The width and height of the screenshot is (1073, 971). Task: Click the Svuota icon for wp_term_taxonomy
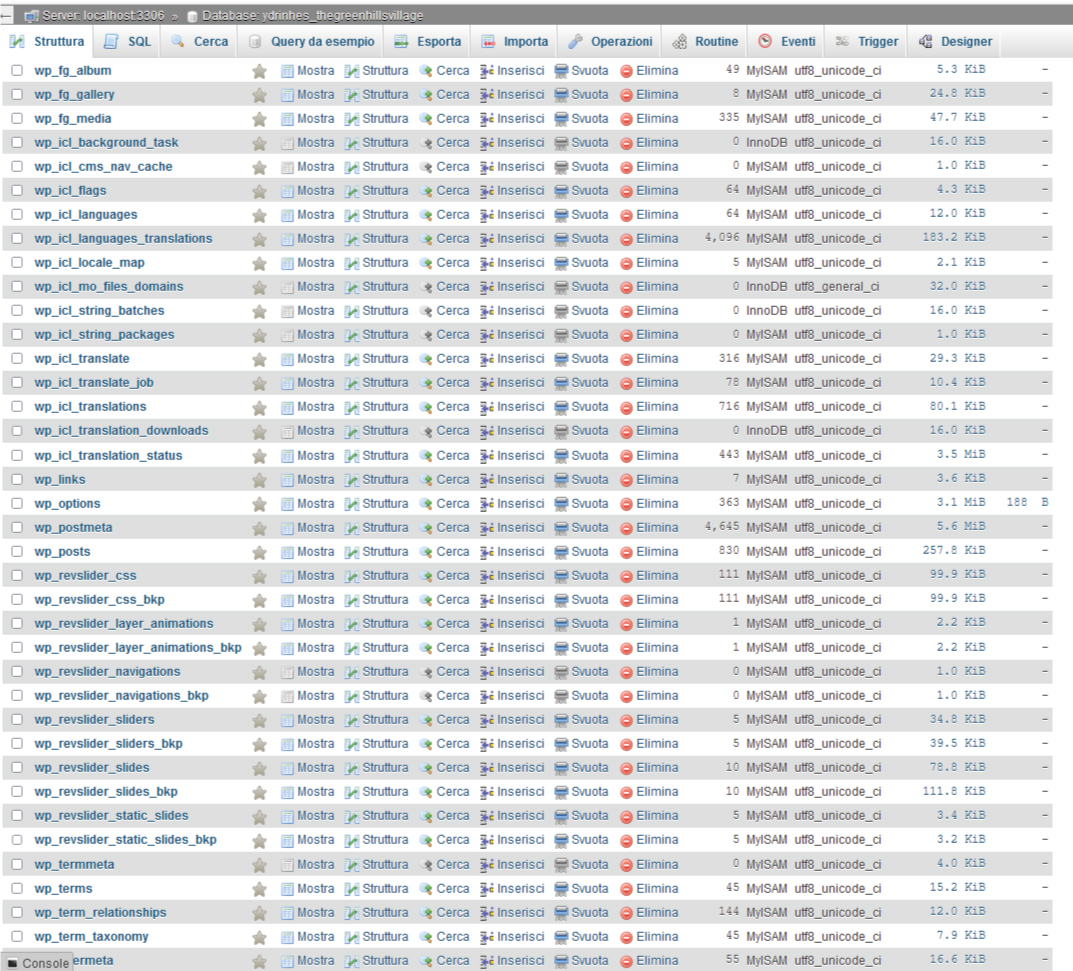click(561, 937)
